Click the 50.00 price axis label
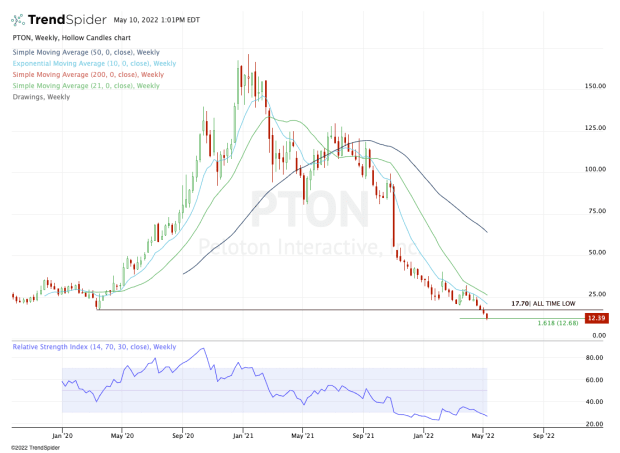Image resolution: width=620 pixels, height=453 pixels. coord(597,252)
